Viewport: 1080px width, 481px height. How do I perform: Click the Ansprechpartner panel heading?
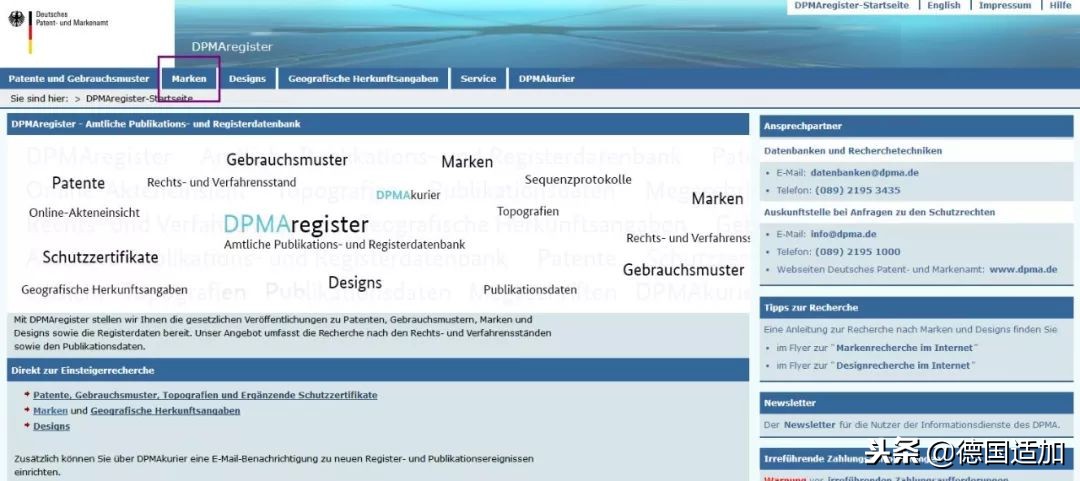[802, 126]
